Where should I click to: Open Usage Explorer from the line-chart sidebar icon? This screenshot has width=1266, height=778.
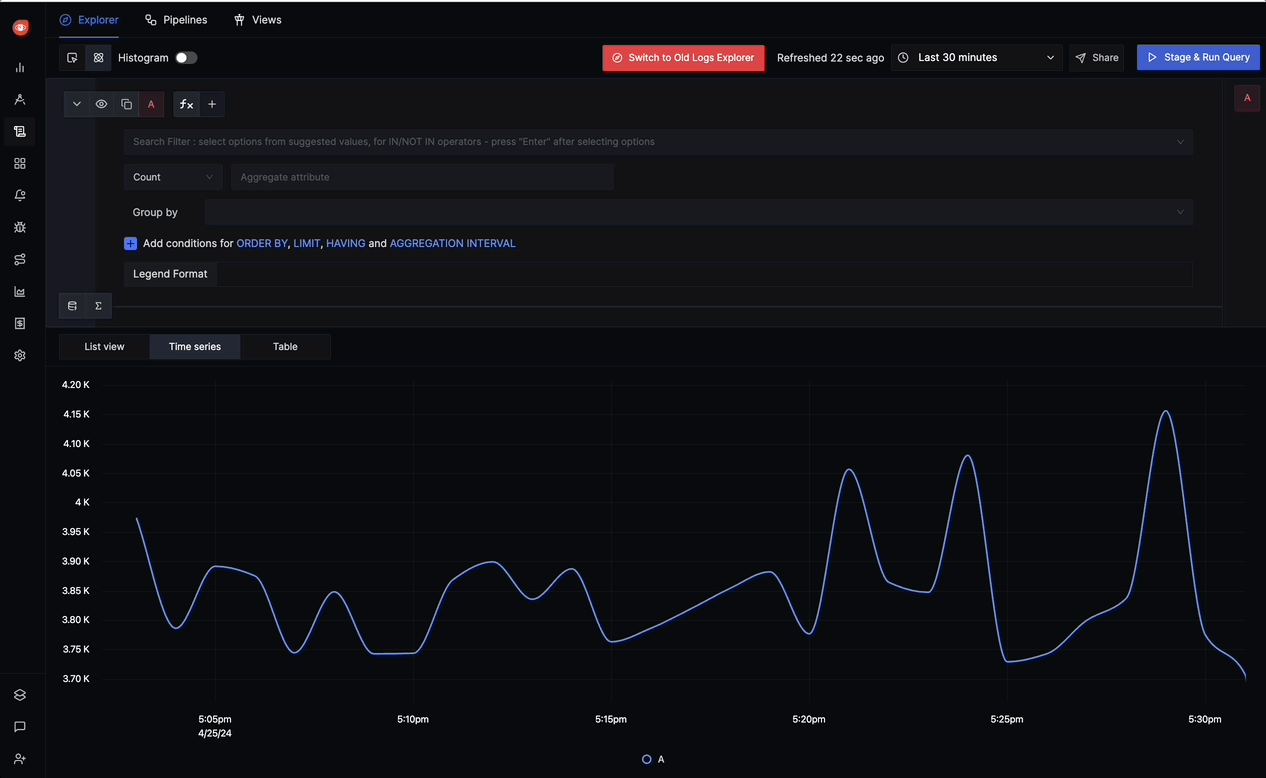click(20, 292)
